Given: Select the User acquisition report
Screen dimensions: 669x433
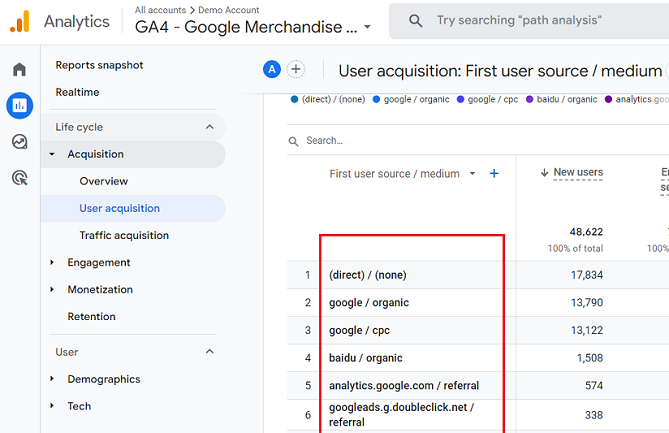Looking at the screenshot, I should pos(133,209).
